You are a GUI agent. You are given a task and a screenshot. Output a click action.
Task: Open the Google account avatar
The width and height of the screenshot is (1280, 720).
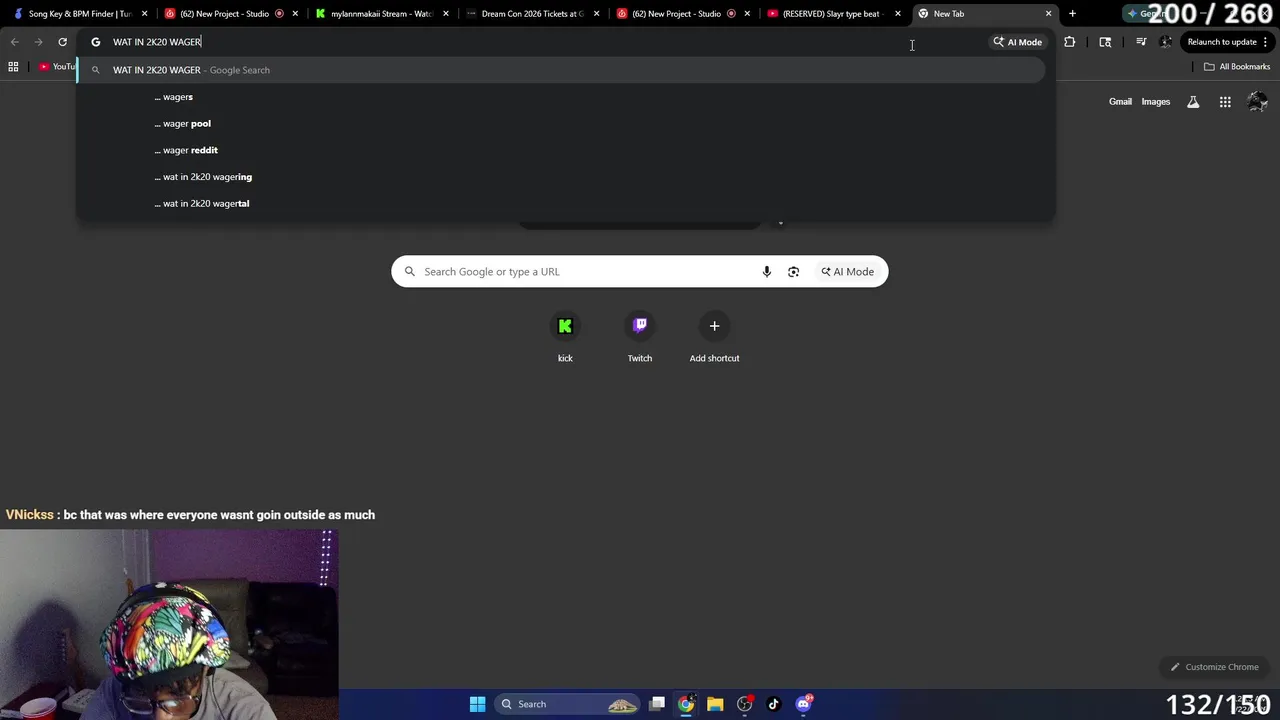[x=1257, y=102]
